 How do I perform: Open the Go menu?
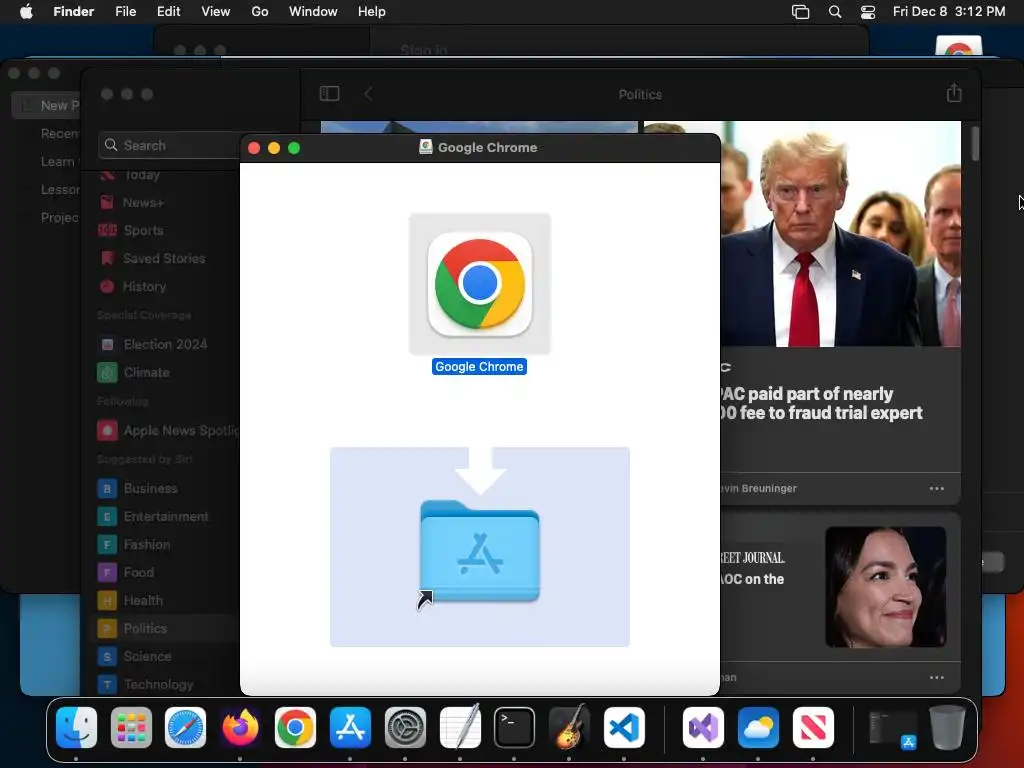pyautogui.click(x=260, y=12)
